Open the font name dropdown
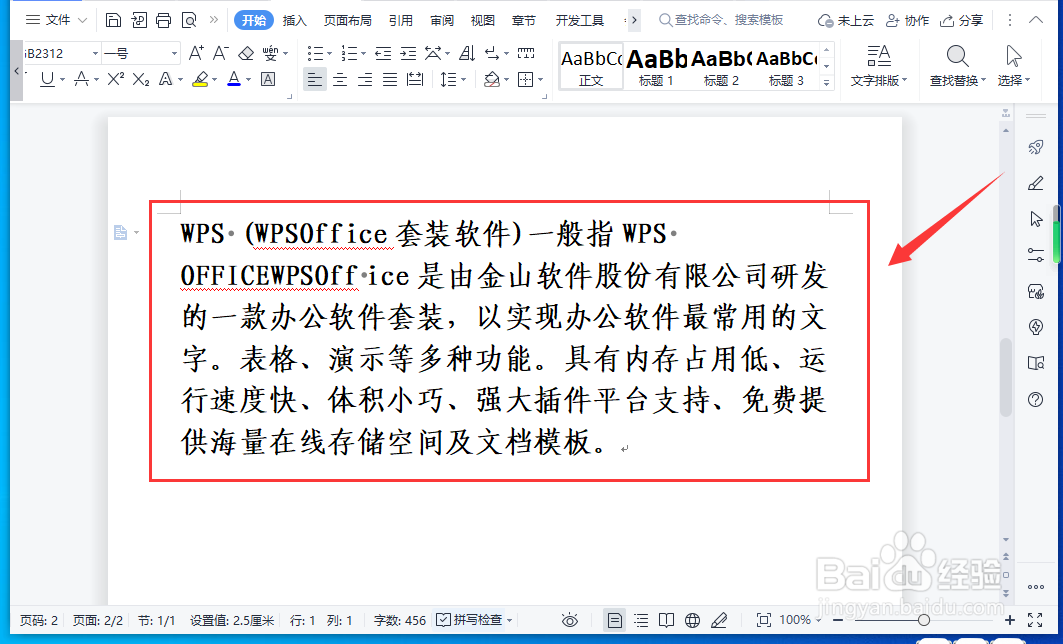This screenshot has height=644, width=1063. click(96, 53)
